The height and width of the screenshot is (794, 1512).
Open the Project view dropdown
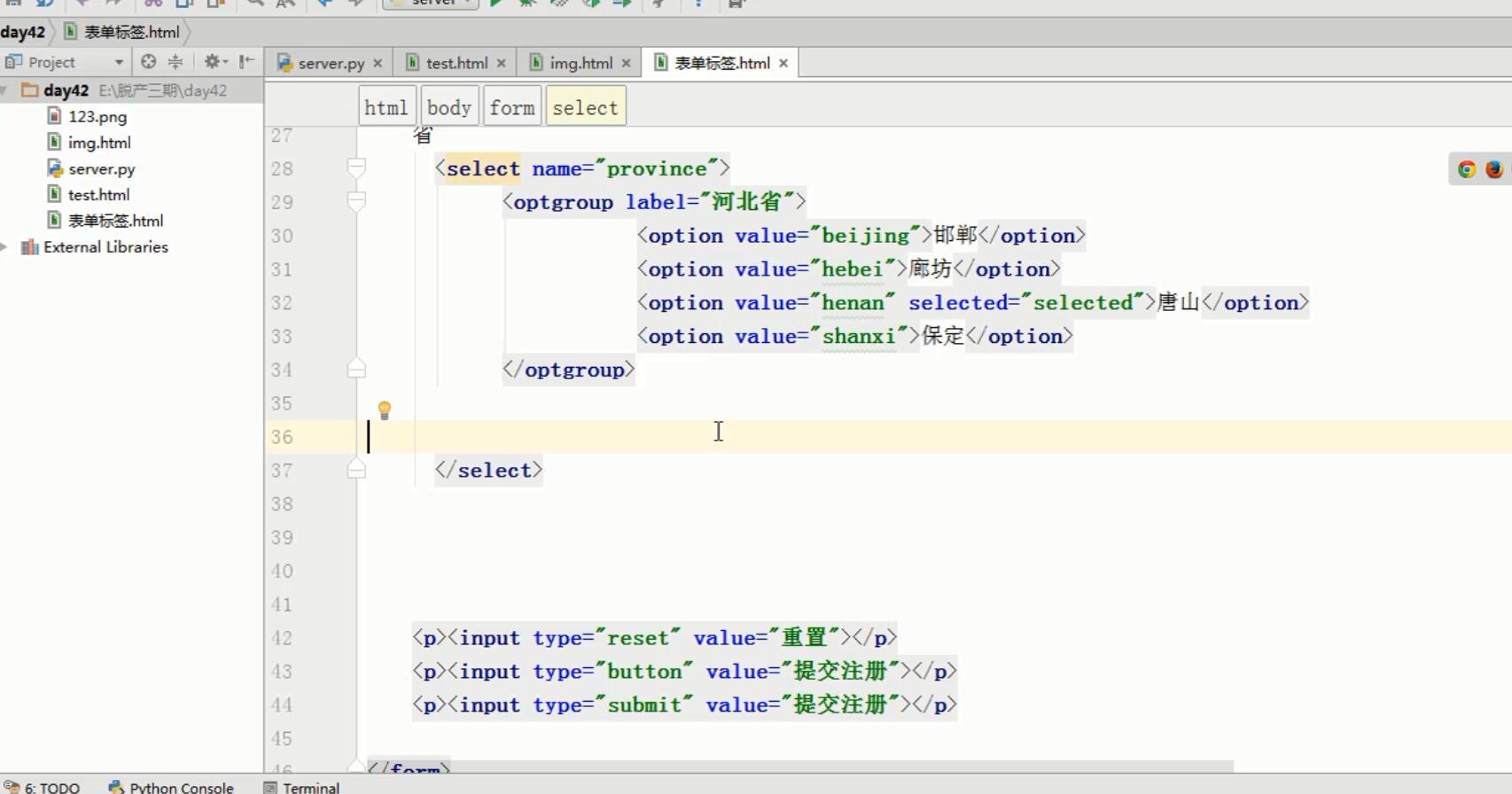click(118, 62)
